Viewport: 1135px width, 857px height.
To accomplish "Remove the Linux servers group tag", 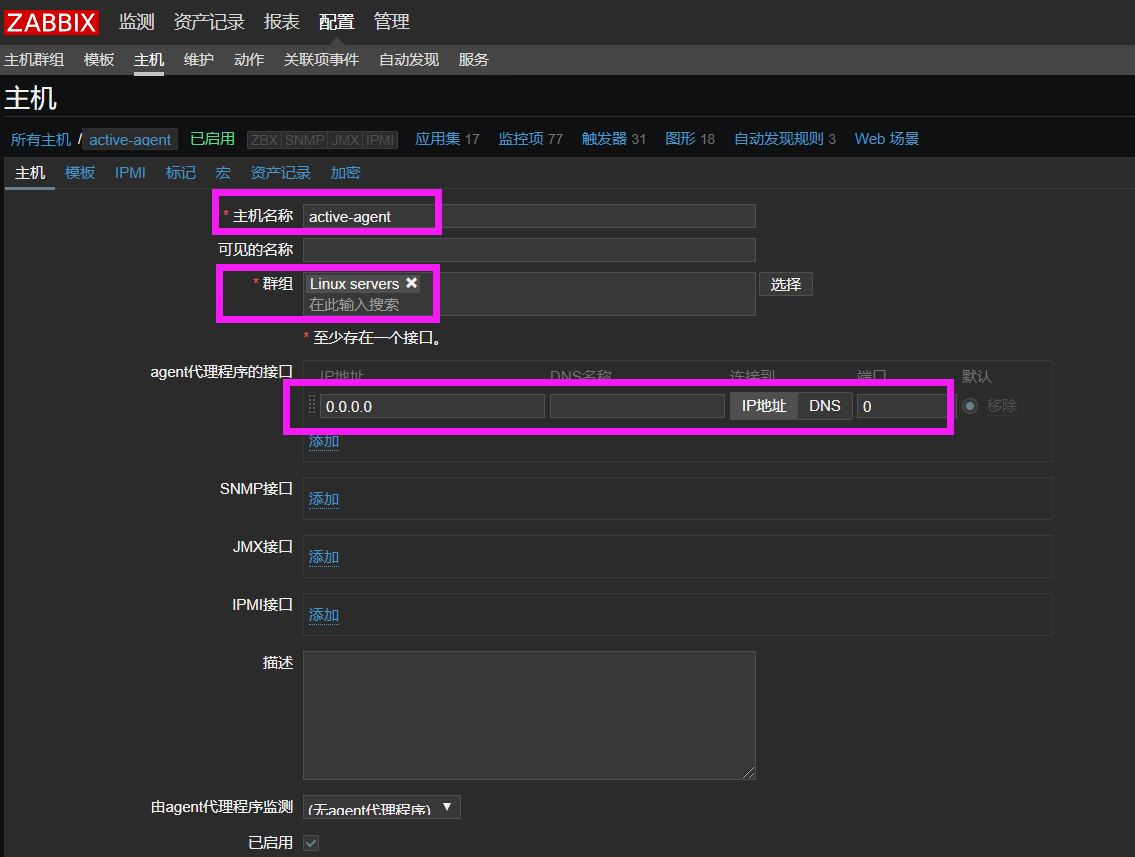I will [x=411, y=283].
